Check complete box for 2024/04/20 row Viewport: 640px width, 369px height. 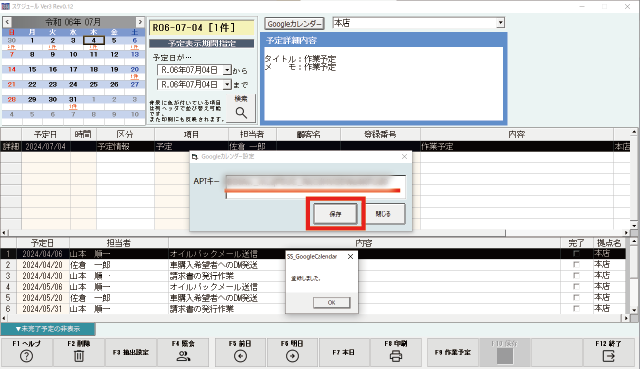[x=576, y=265]
